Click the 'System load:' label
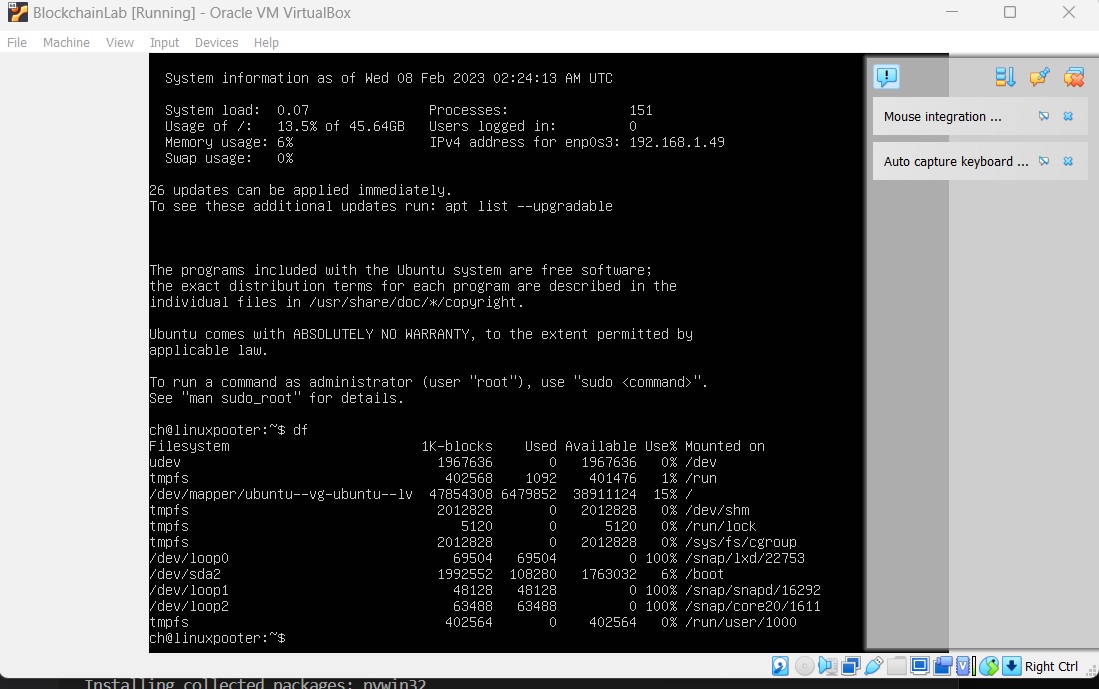 (x=212, y=111)
